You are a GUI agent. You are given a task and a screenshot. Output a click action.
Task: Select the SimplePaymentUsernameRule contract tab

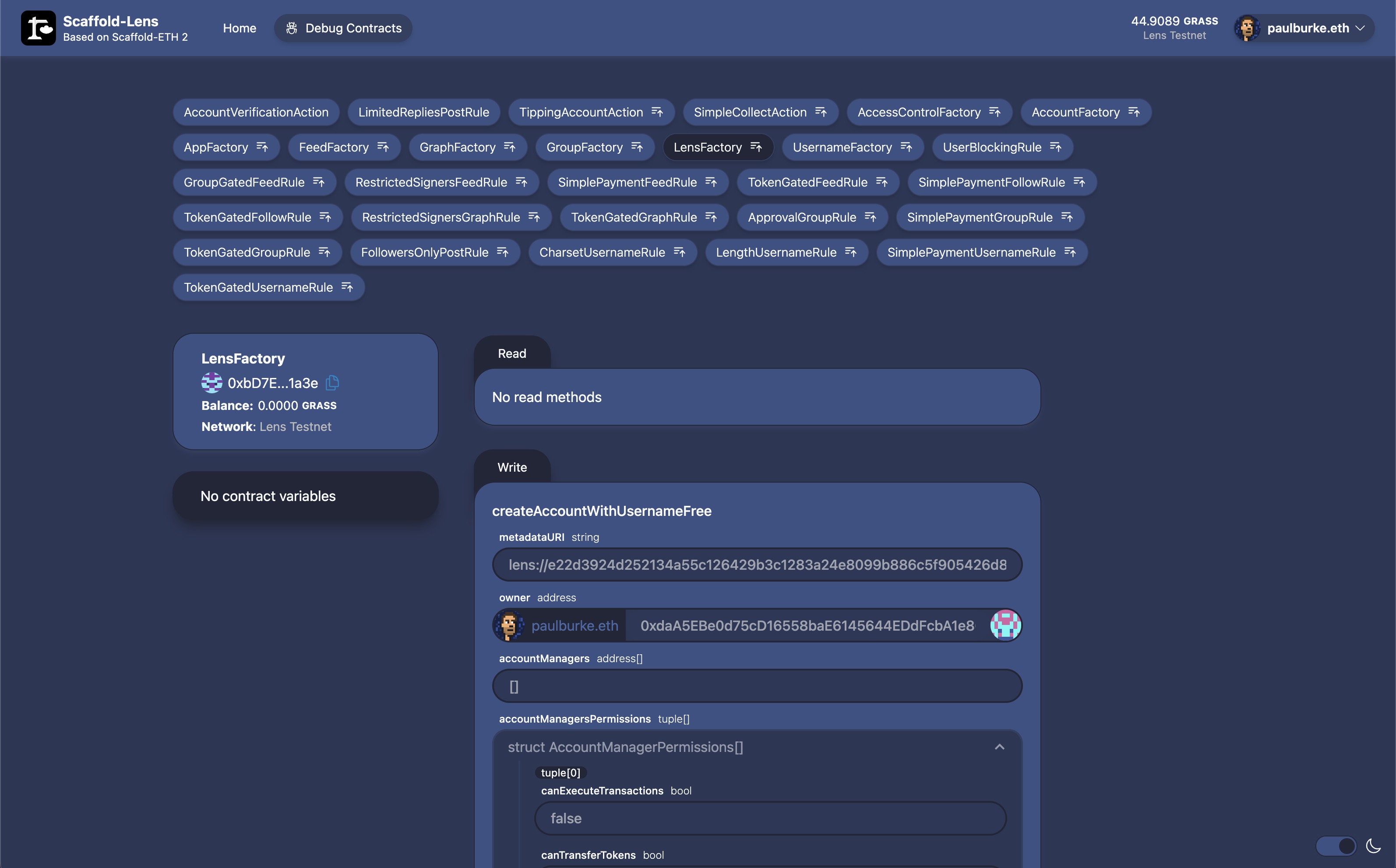tap(982, 252)
